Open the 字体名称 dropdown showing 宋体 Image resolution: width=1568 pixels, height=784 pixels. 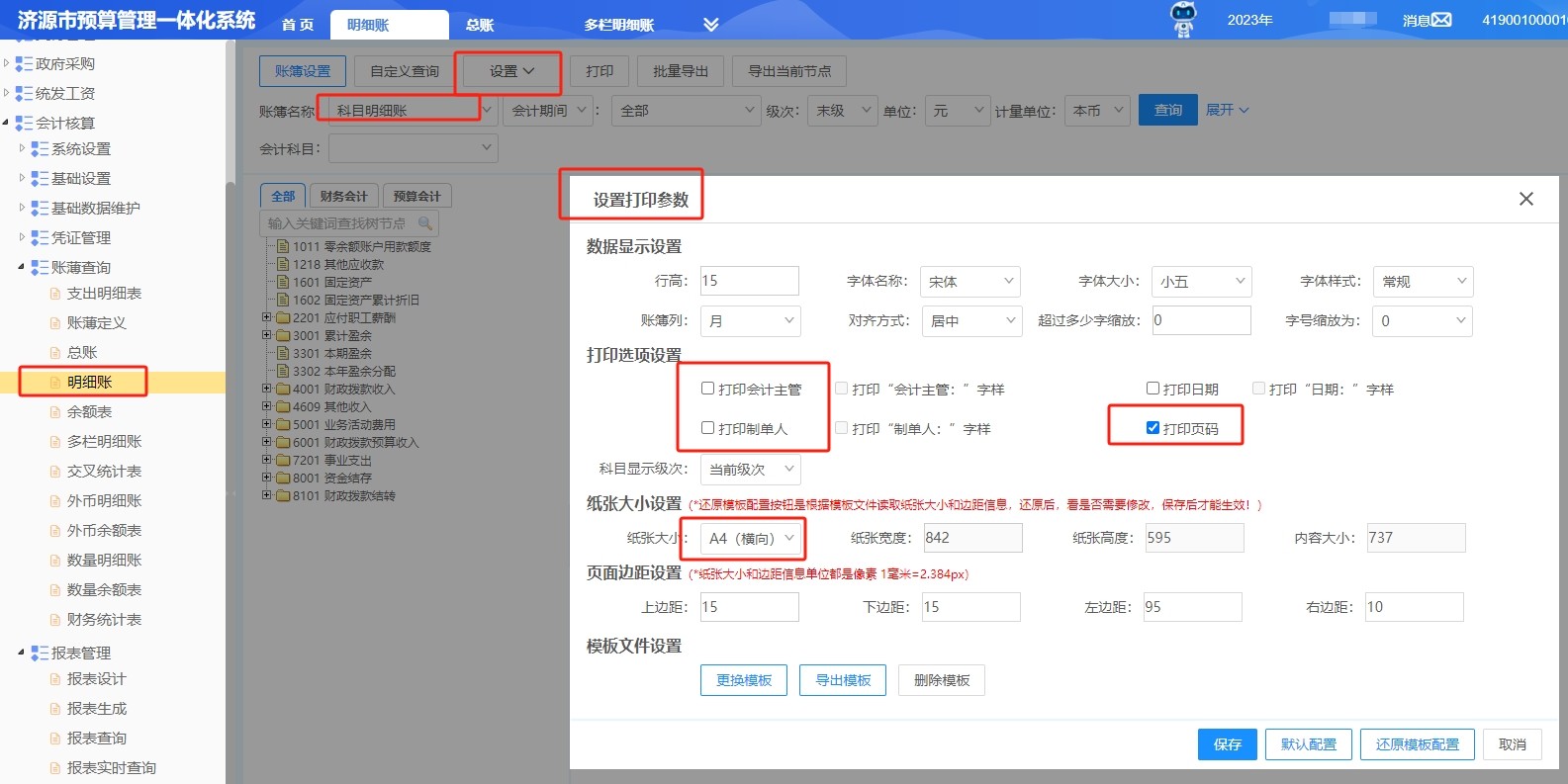[x=969, y=282]
